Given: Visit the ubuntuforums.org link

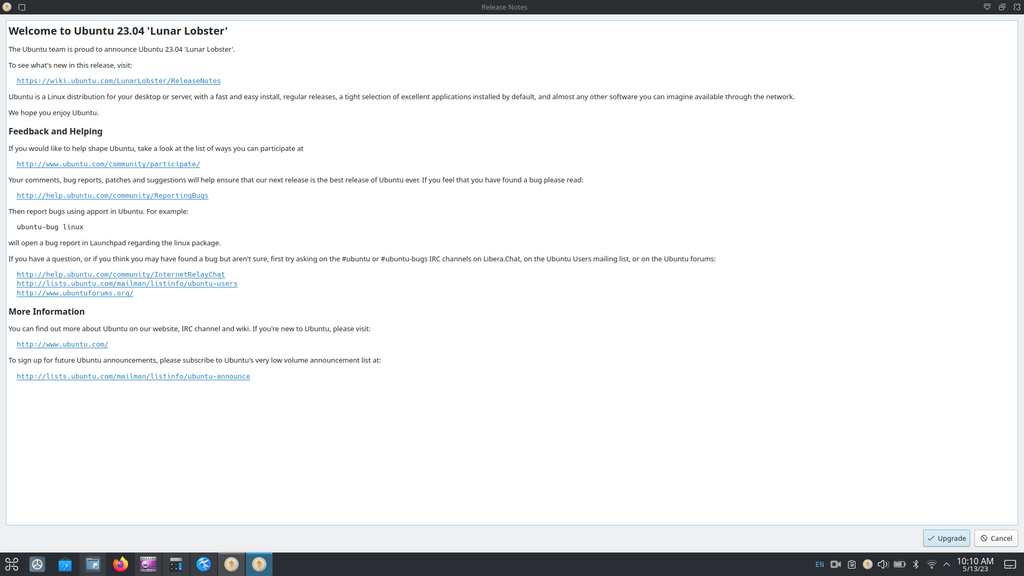Looking at the screenshot, I should (75, 293).
